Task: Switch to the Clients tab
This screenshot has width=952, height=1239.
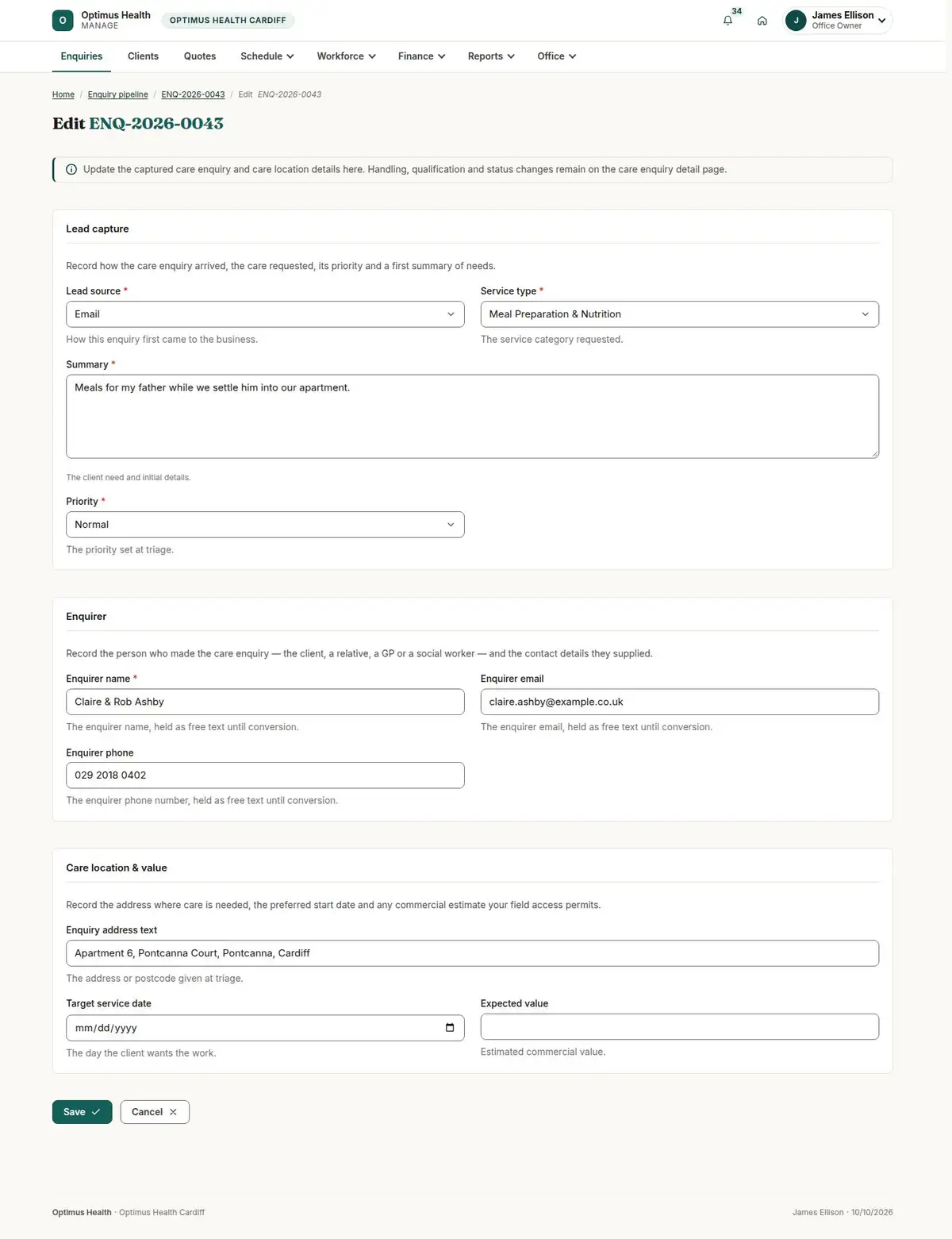Action: (x=143, y=56)
